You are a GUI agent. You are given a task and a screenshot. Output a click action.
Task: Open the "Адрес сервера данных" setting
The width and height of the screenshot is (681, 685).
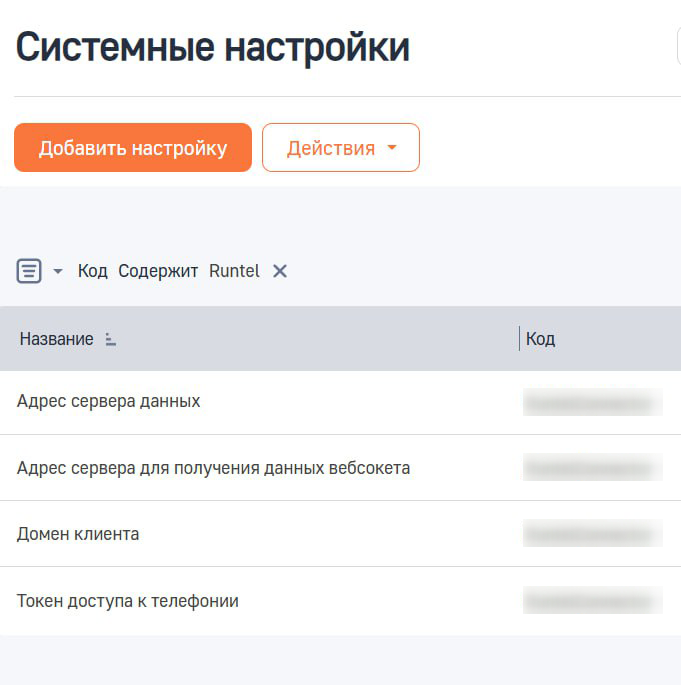tap(109, 401)
